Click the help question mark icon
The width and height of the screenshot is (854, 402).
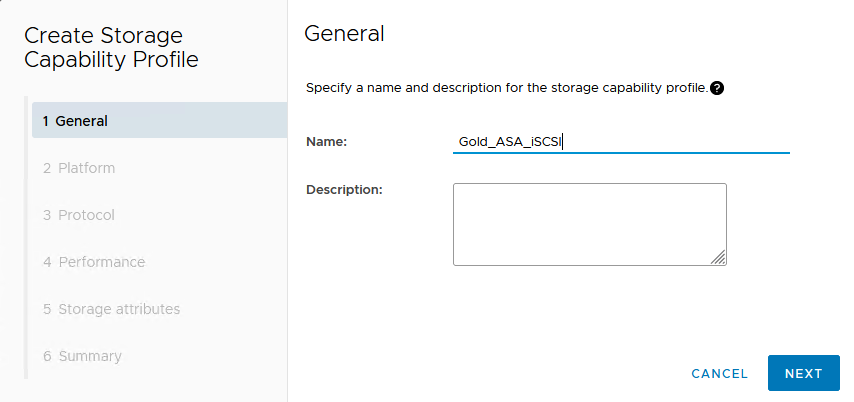click(x=717, y=88)
